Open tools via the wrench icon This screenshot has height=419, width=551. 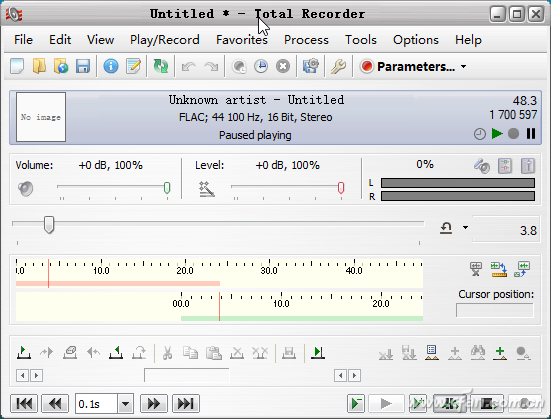pyautogui.click(x=338, y=66)
